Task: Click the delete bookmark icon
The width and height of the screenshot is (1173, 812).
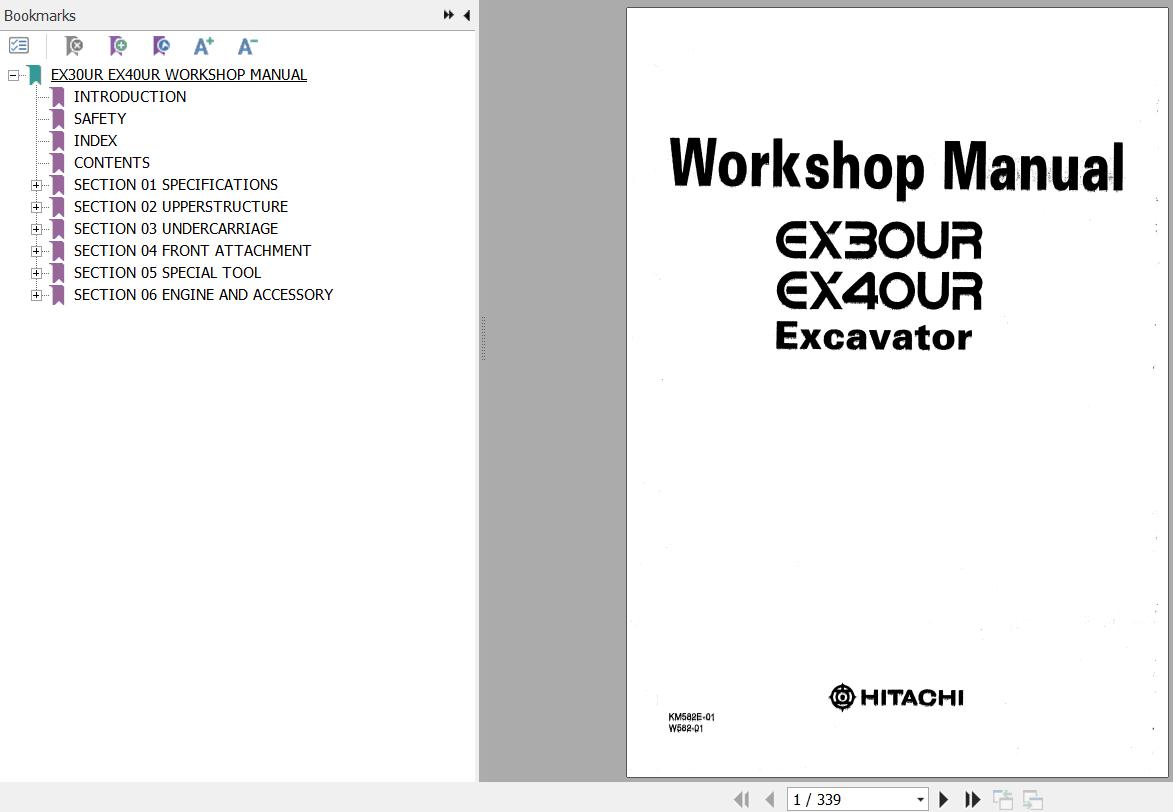Action: pyautogui.click(x=73, y=46)
